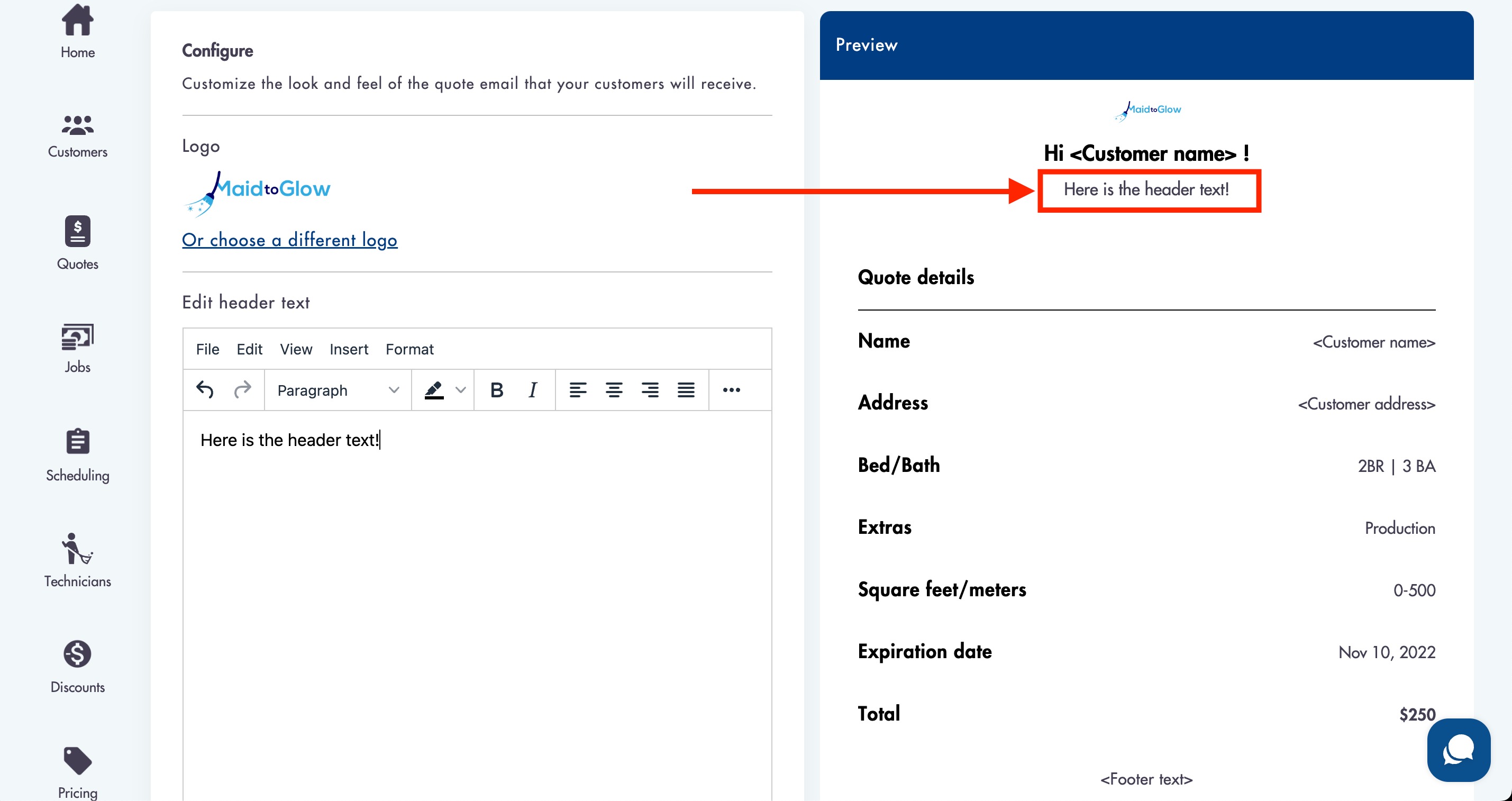
Task: Open the Pricing tag icon
Action: (77, 760)
